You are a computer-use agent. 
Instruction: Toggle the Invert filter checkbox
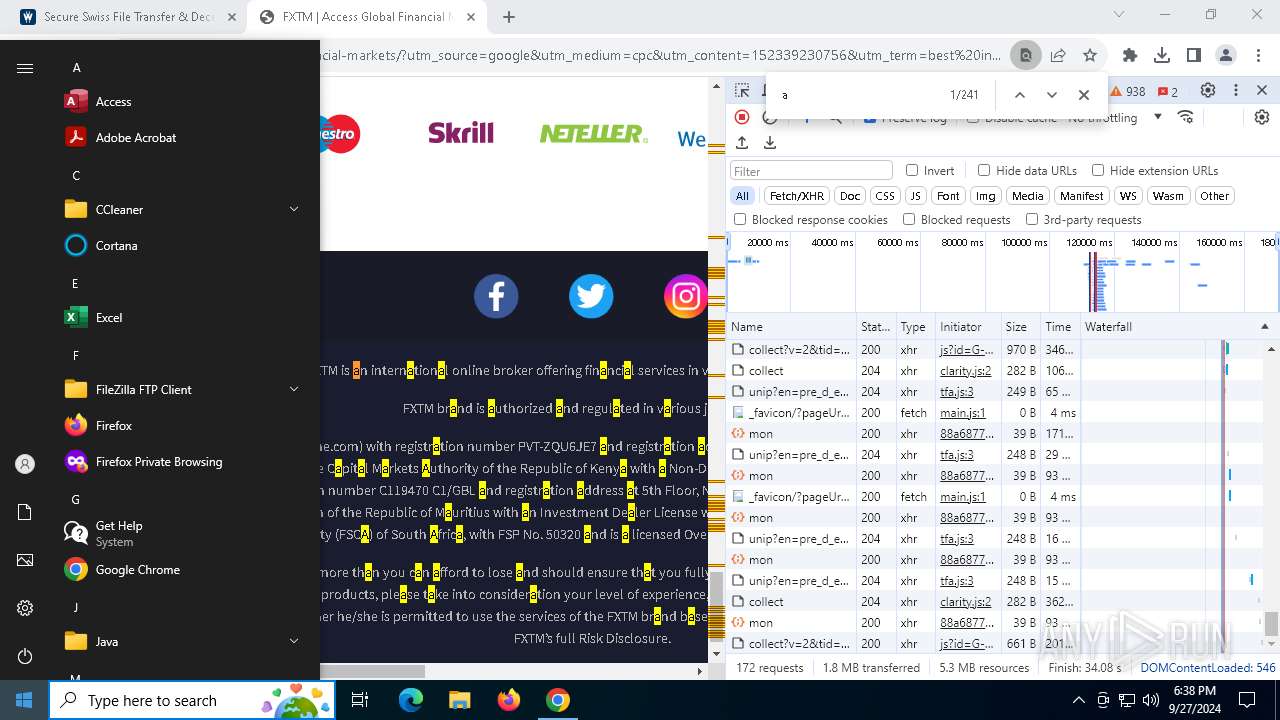(x=912, y=170)
